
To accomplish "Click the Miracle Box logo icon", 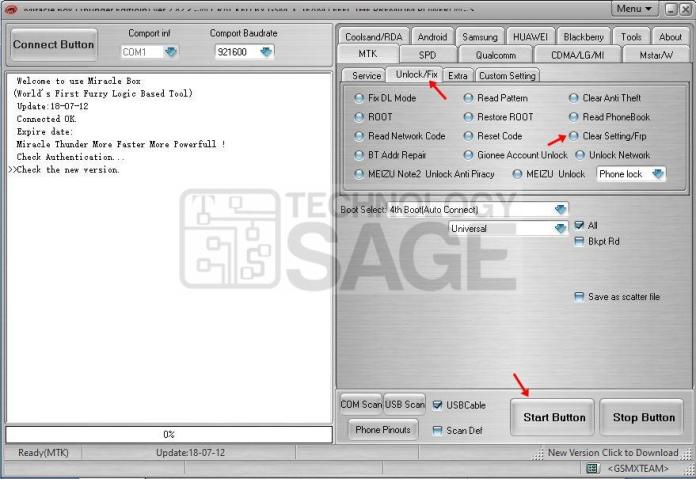I will (x=10, y=9).
